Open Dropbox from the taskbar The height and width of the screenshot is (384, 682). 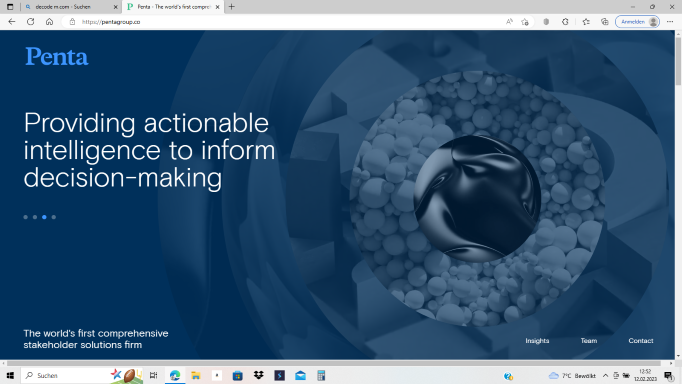pyautogui.click(x=258, y=375)
